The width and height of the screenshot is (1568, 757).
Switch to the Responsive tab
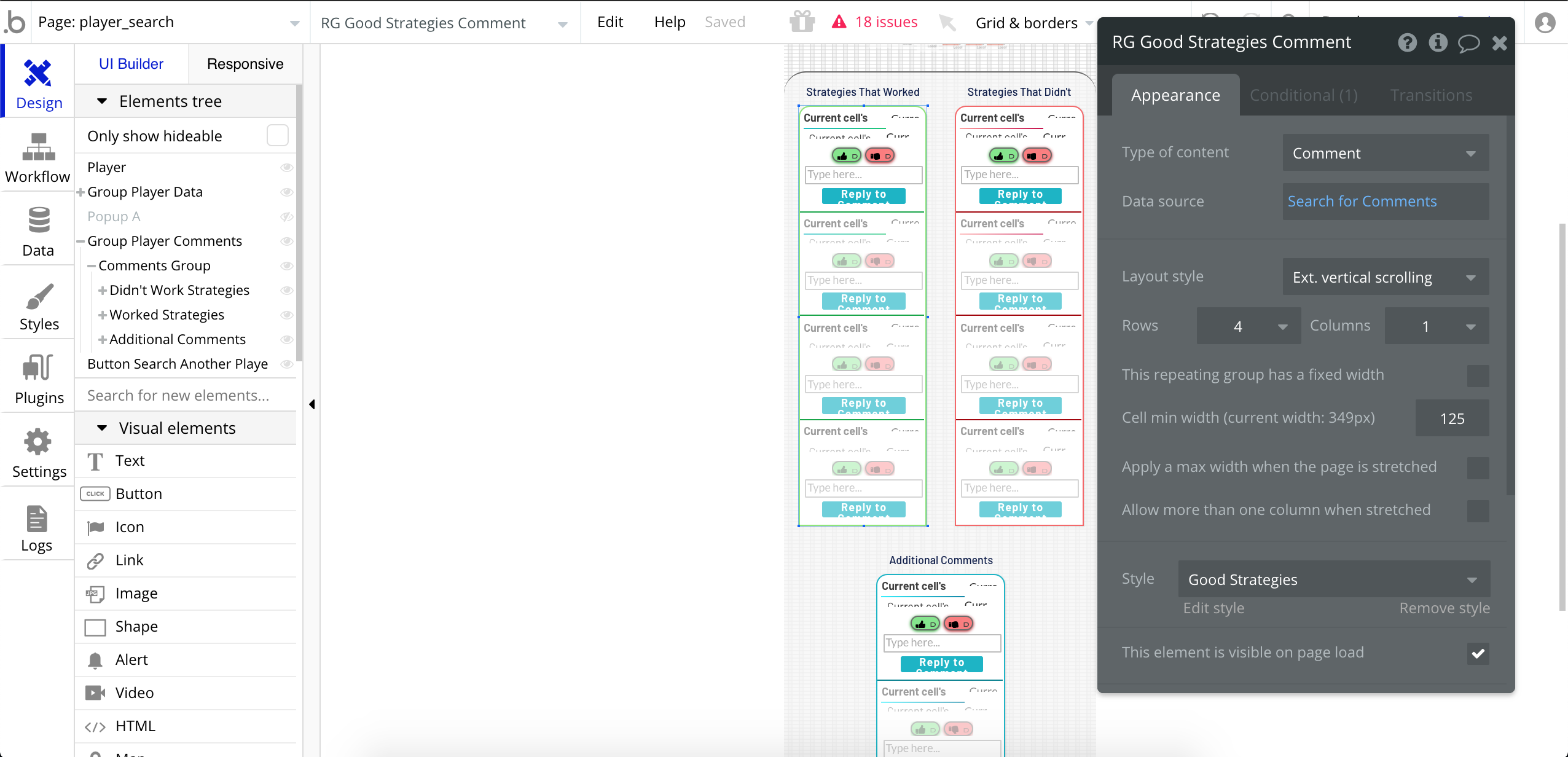245,64
